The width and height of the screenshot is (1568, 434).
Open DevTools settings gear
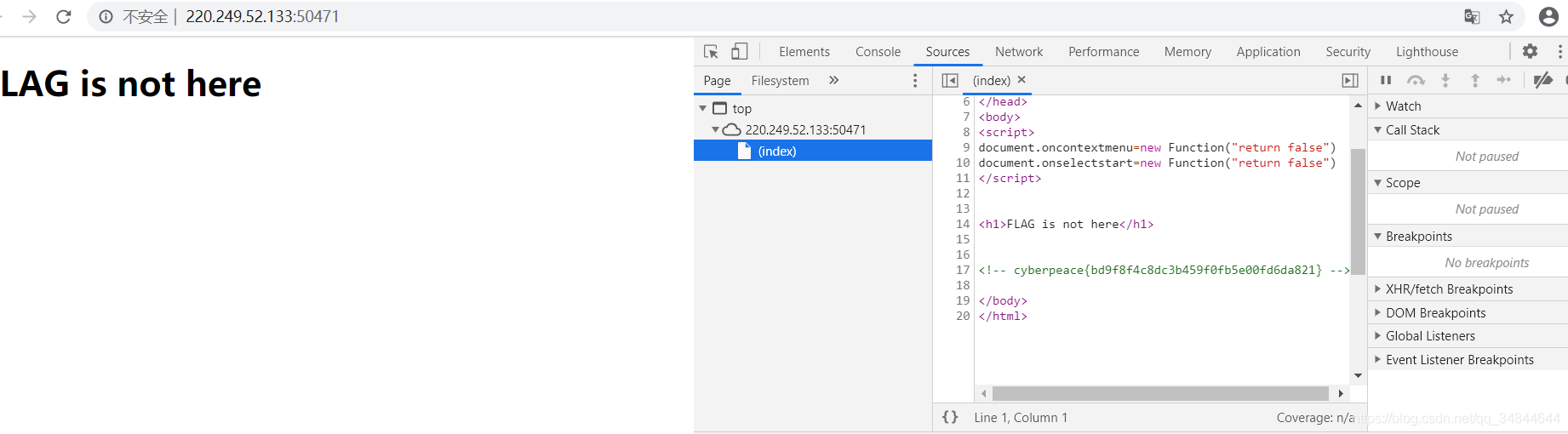[x=1530, y=51]
